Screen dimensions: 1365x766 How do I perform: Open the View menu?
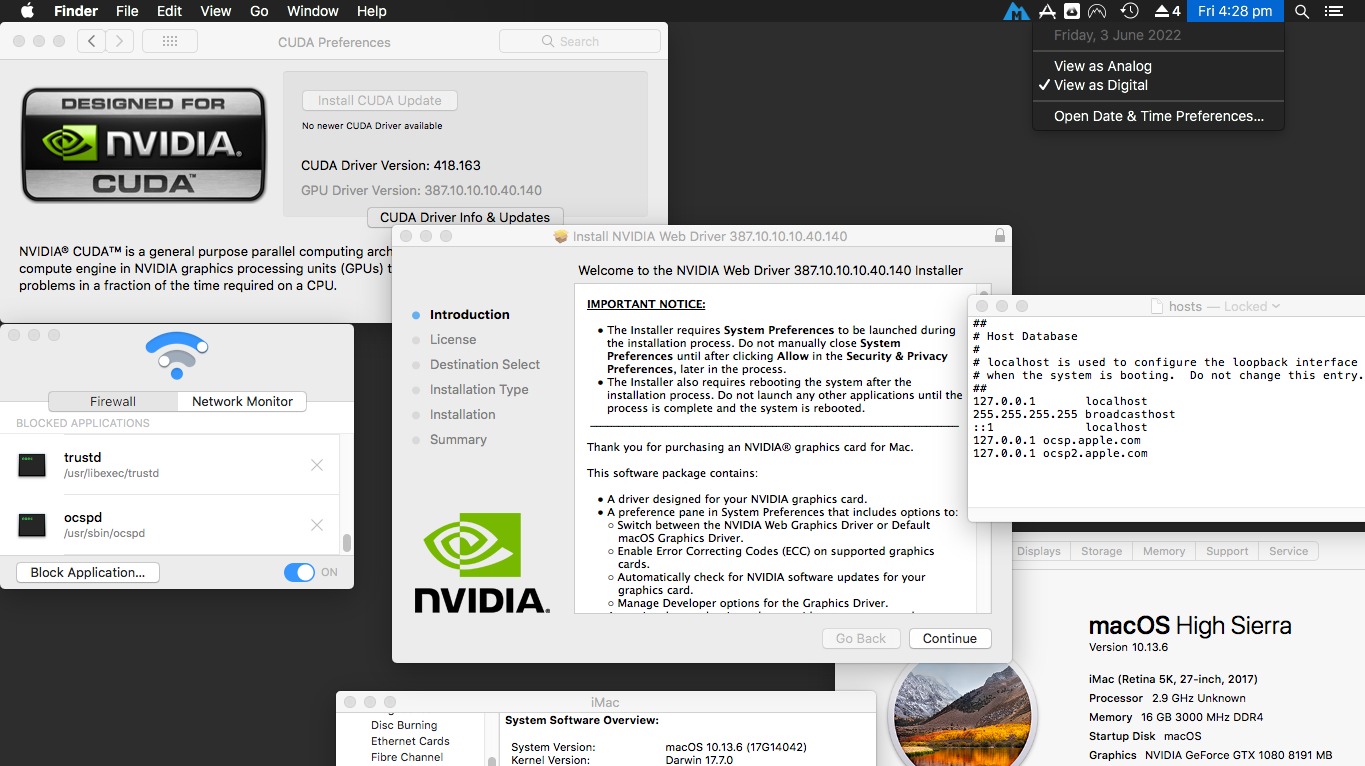click(x=215, y=11)
